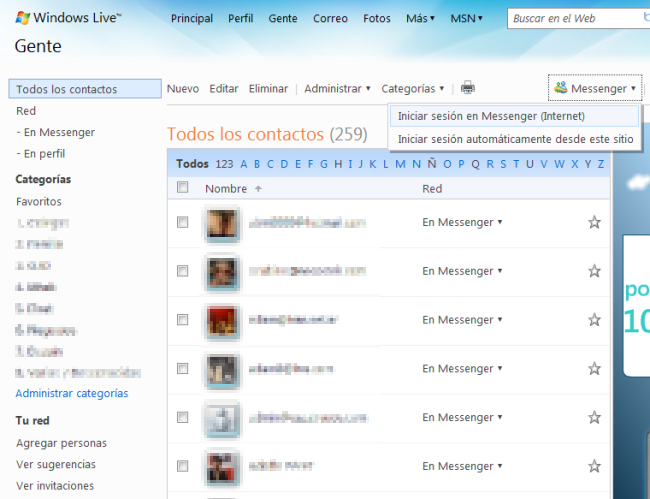The height and width of the screenshot is (499, 650).
Task: Star the fourth contact row
Action: 594,368
